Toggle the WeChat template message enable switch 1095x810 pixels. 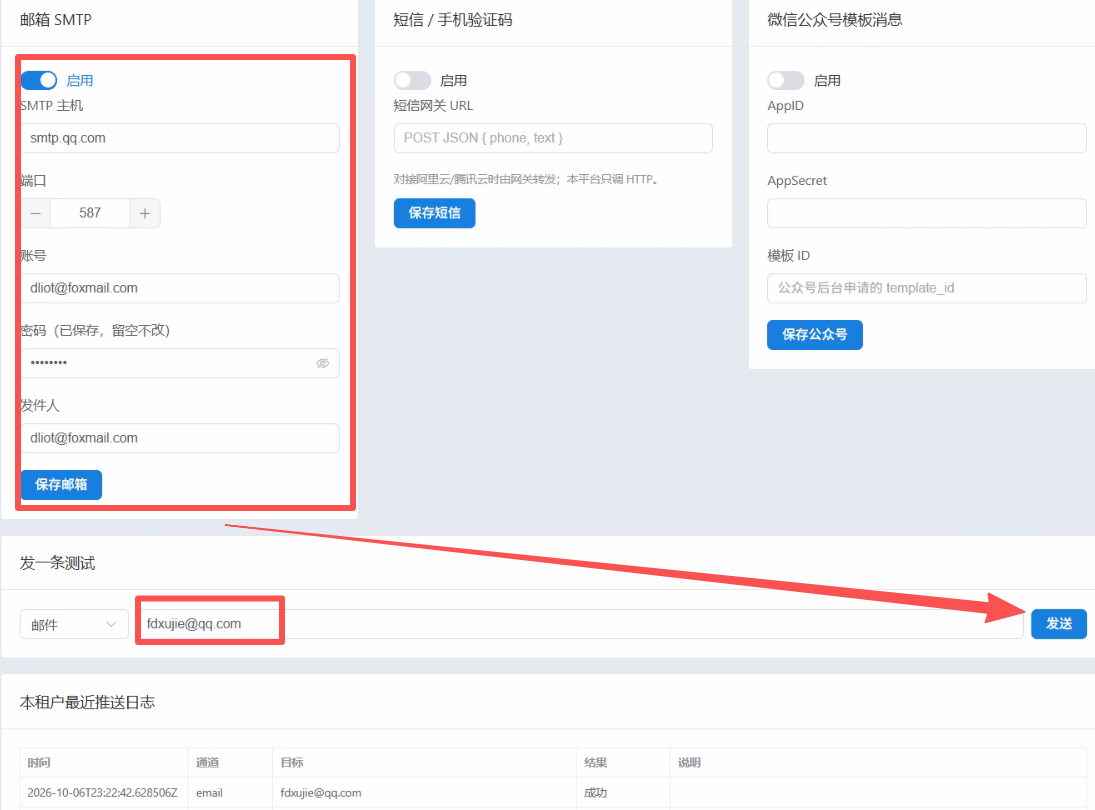click(x=786, y=80)
